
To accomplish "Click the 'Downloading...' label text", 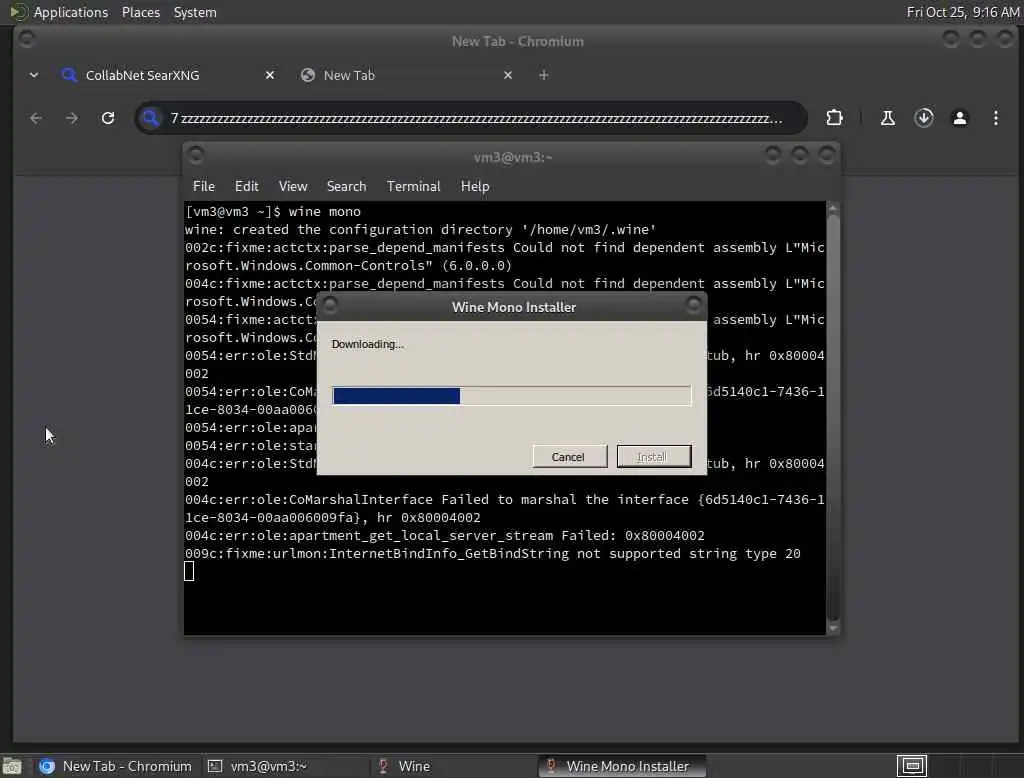I will [x=368, y=344].
